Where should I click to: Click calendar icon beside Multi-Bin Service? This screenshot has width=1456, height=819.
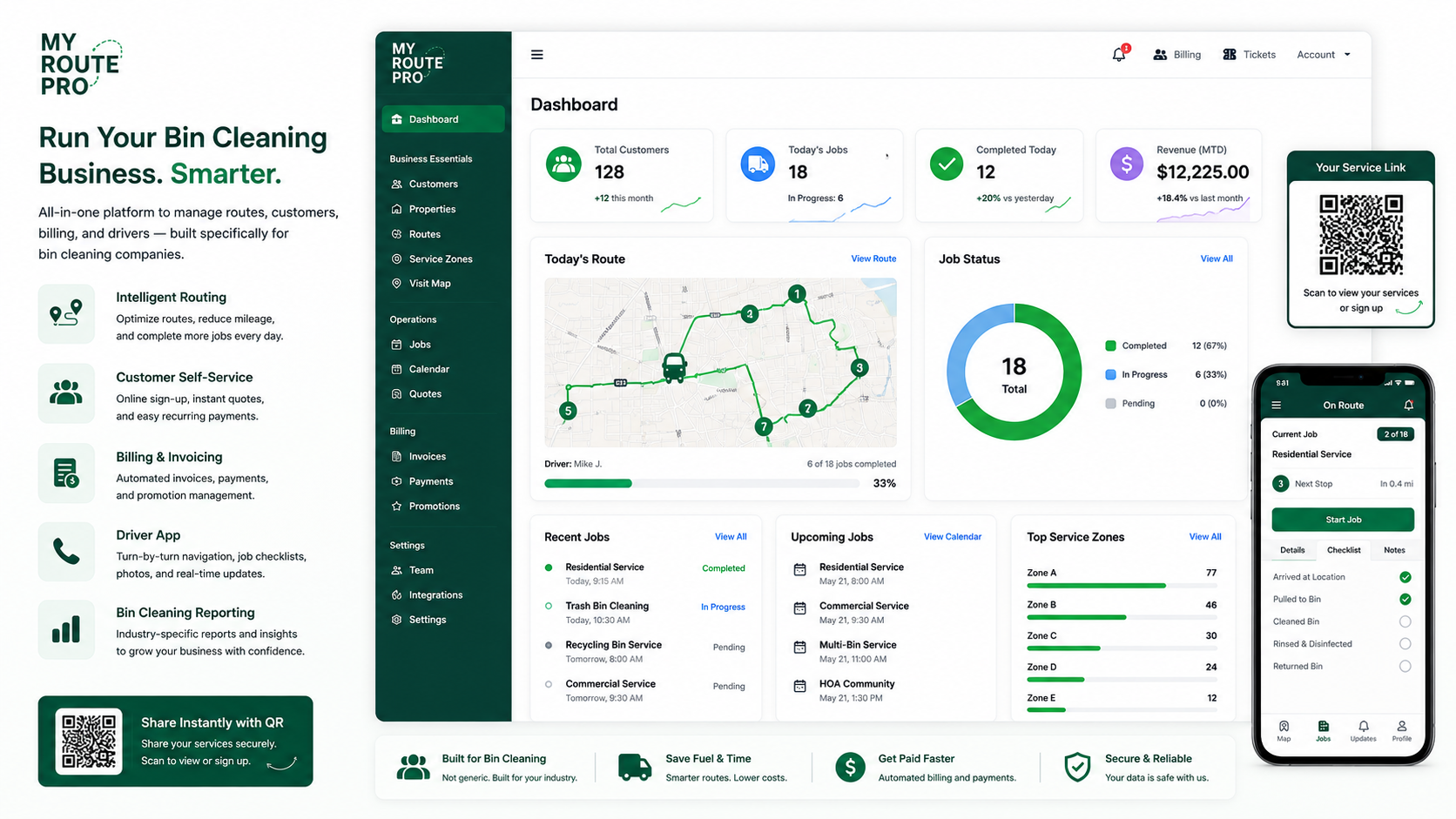point(799,648)
